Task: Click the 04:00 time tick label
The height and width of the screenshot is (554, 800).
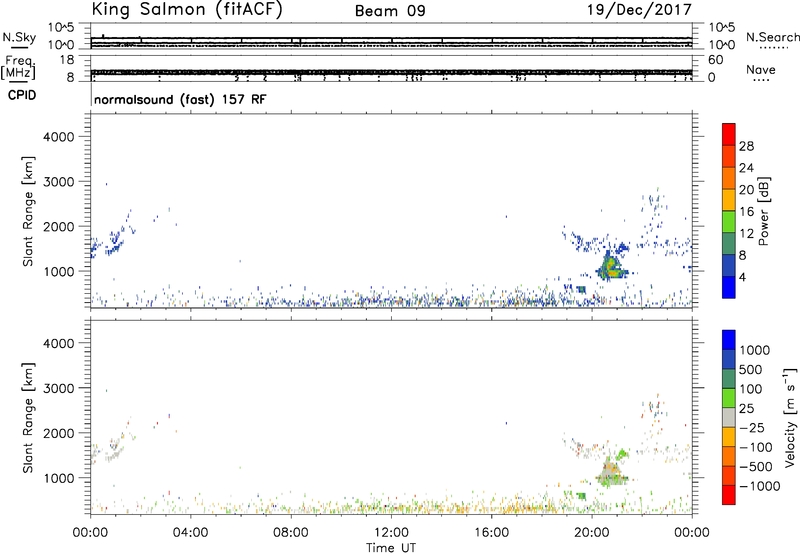Action: pyautogui.click(x=190, y=533)
